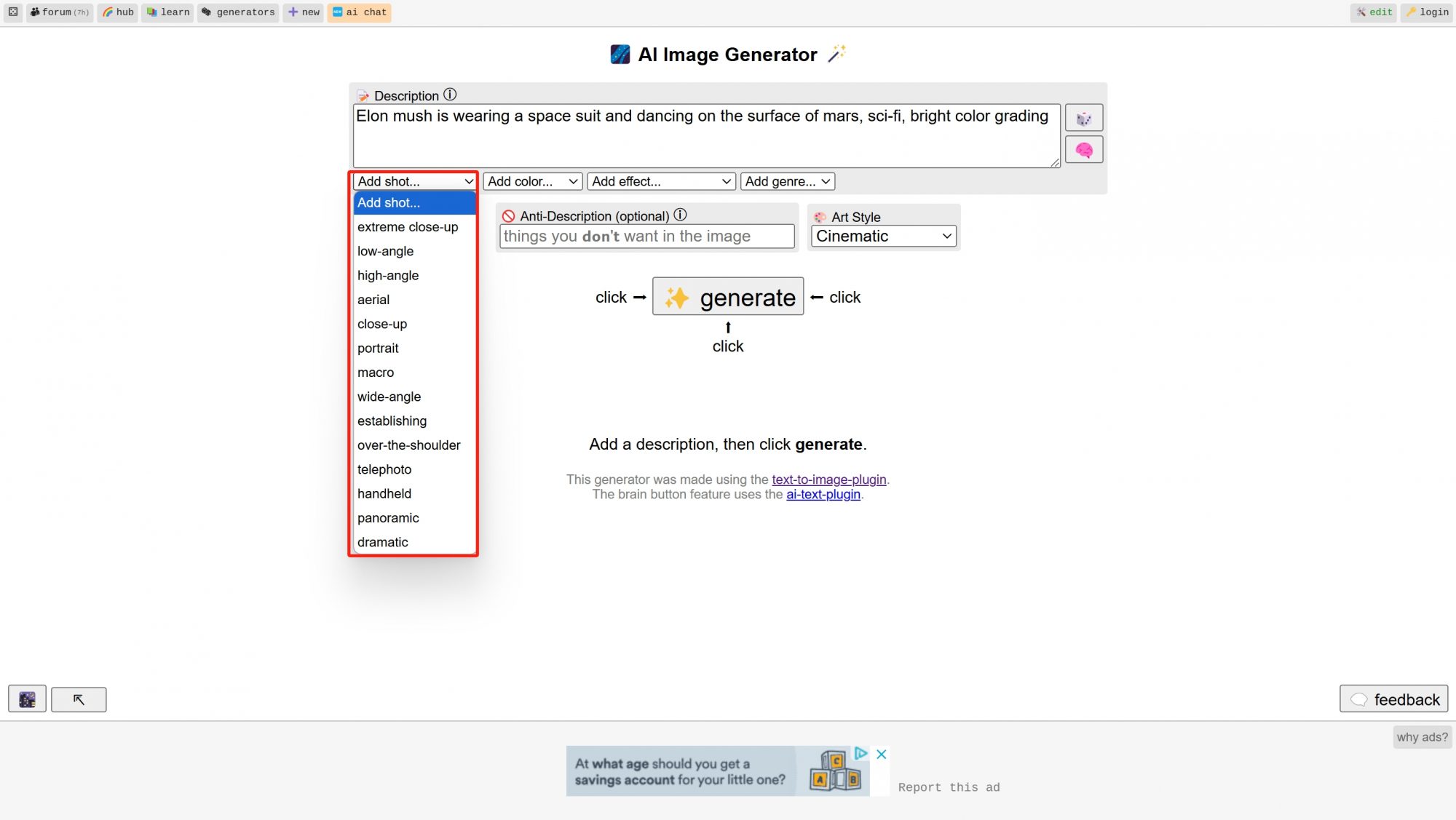Open the Add genre dropdown
The height and width of the screenshot is (820, 1456).
pos(787,181)
